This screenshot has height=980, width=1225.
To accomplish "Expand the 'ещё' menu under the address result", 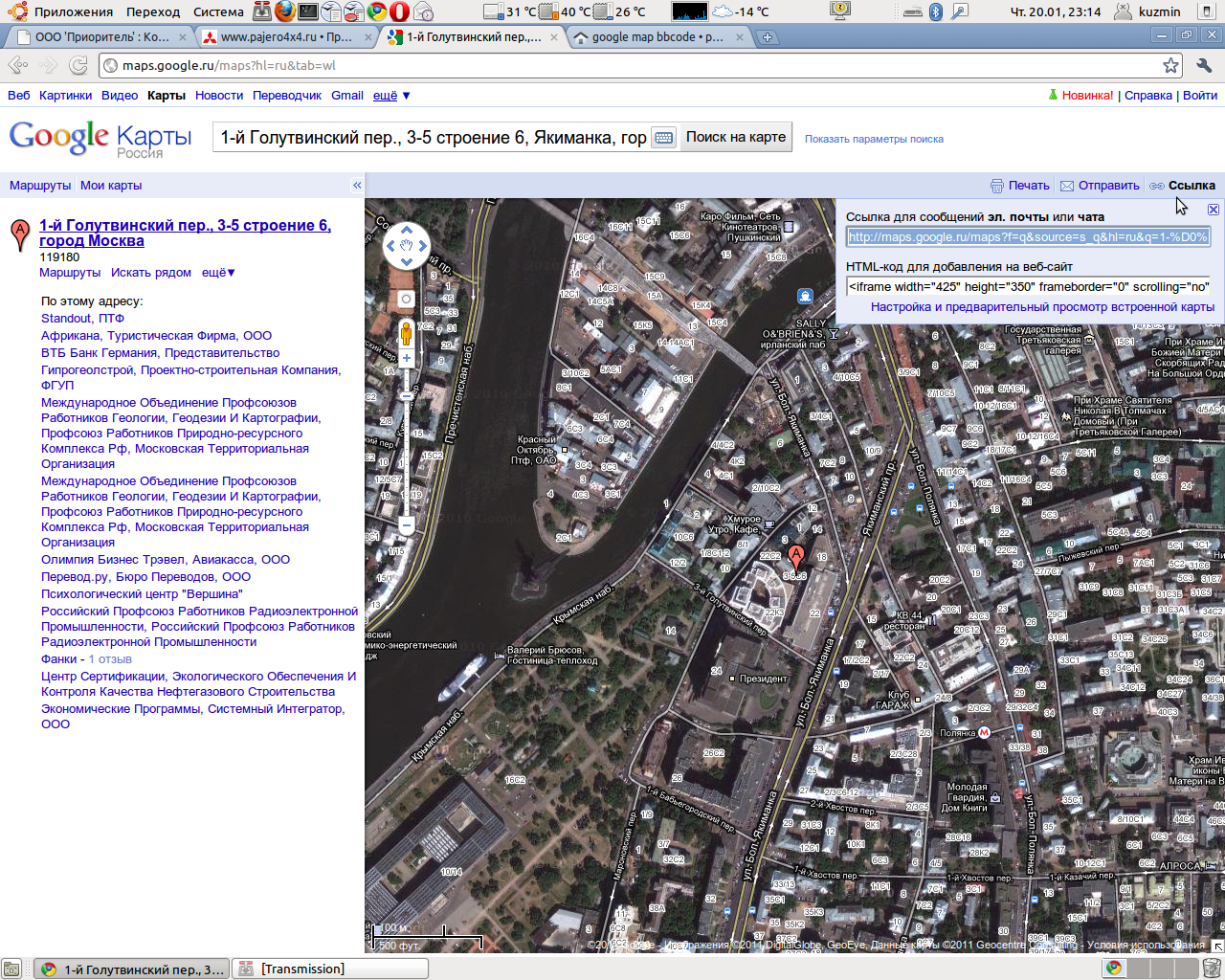I will tap(218, 273).
